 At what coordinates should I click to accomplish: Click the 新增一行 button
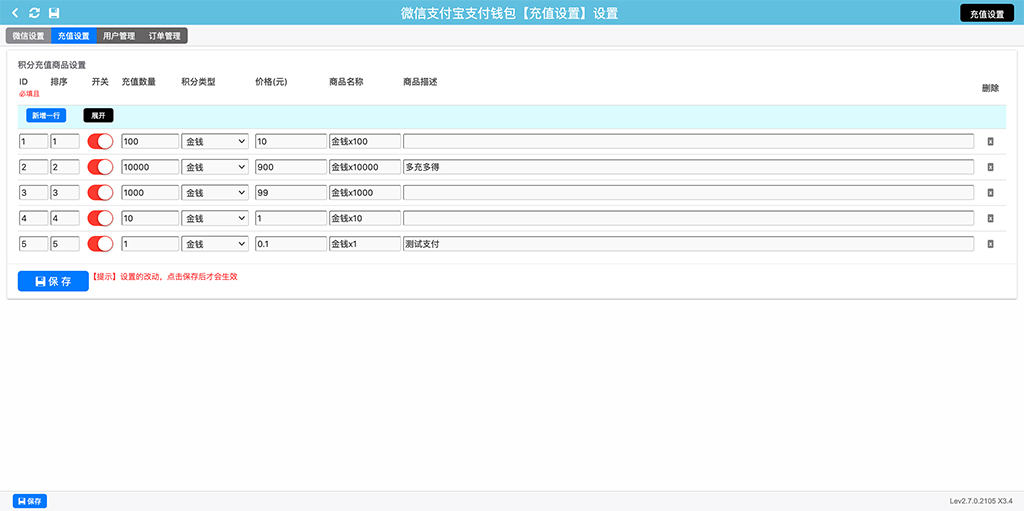click(46, 116)
